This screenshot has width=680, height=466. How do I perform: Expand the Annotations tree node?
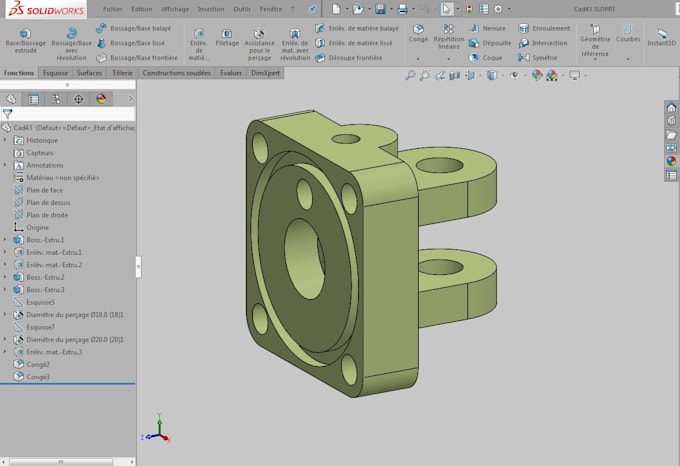[5, 165]
